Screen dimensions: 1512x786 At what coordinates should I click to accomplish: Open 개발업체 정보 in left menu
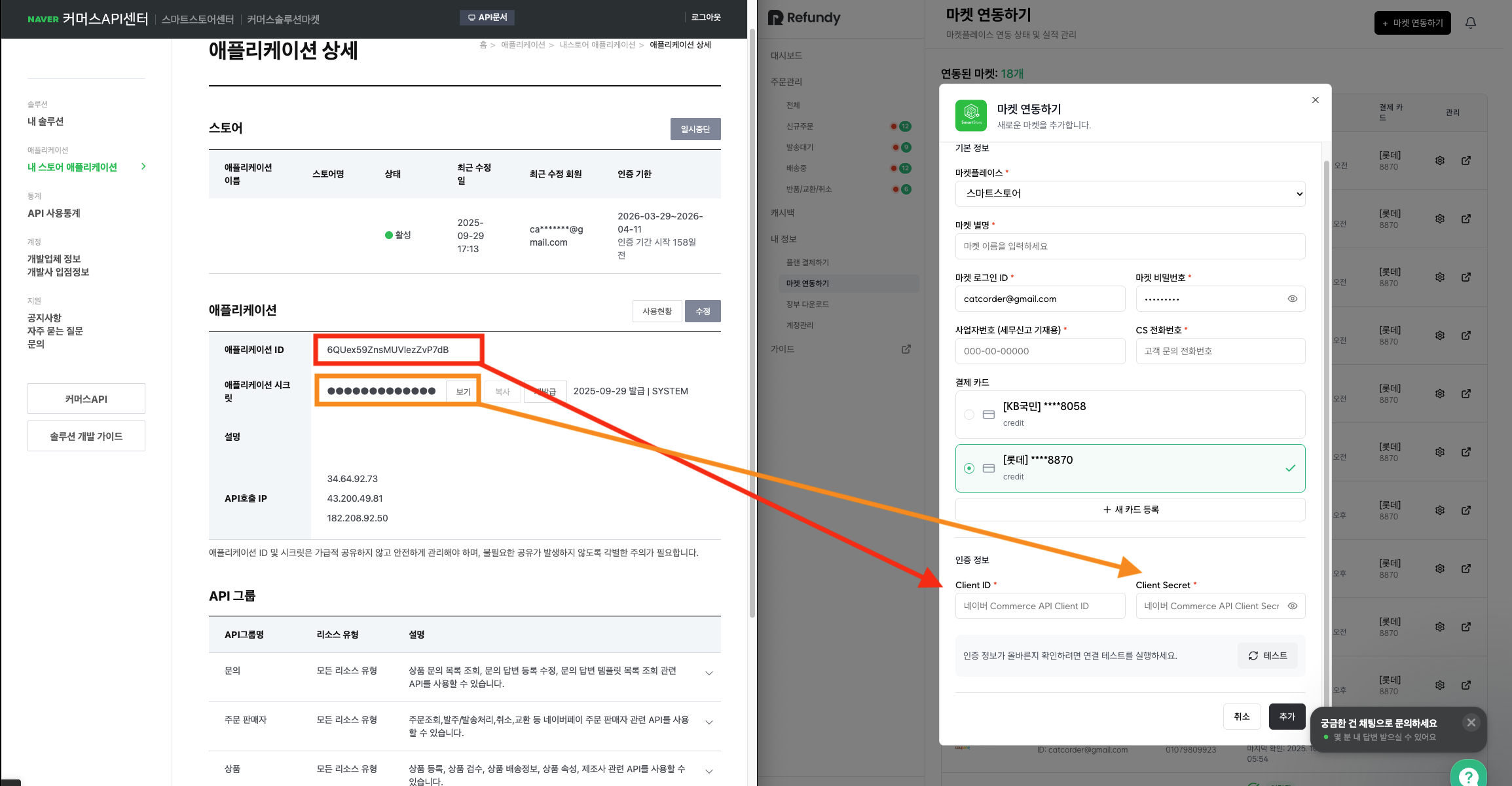click(54, 259)
